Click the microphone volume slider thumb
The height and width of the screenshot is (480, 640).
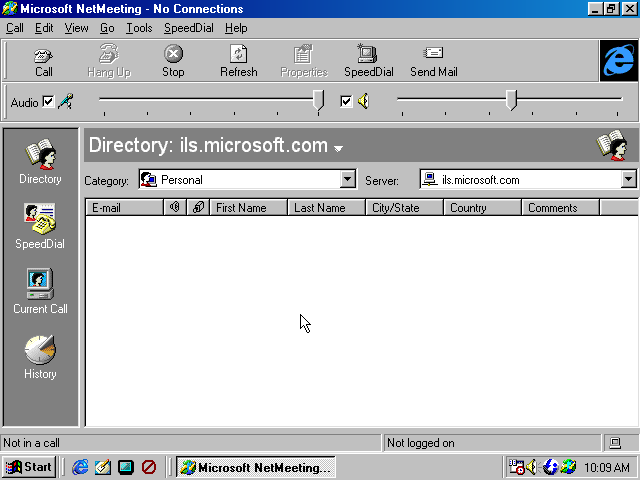(318, 100)
